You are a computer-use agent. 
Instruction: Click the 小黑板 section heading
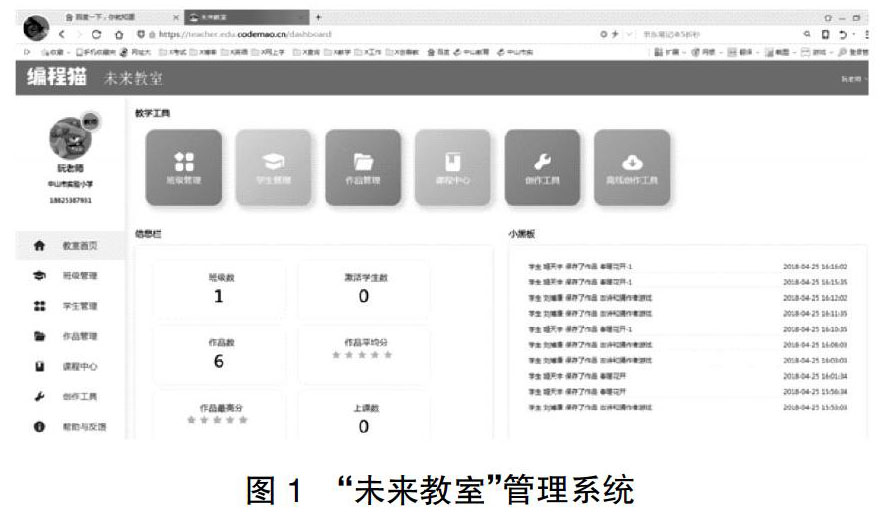tap(522, 234)
